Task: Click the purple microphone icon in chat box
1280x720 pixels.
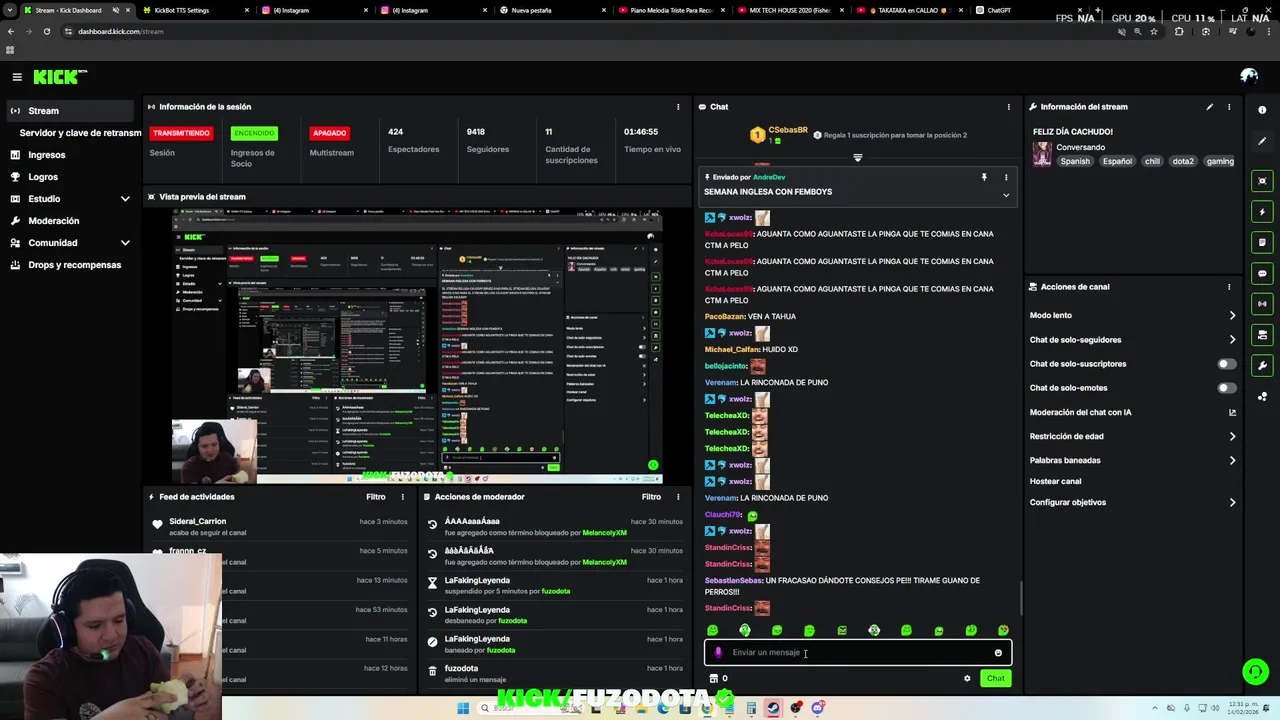Action: pos(718,653)
